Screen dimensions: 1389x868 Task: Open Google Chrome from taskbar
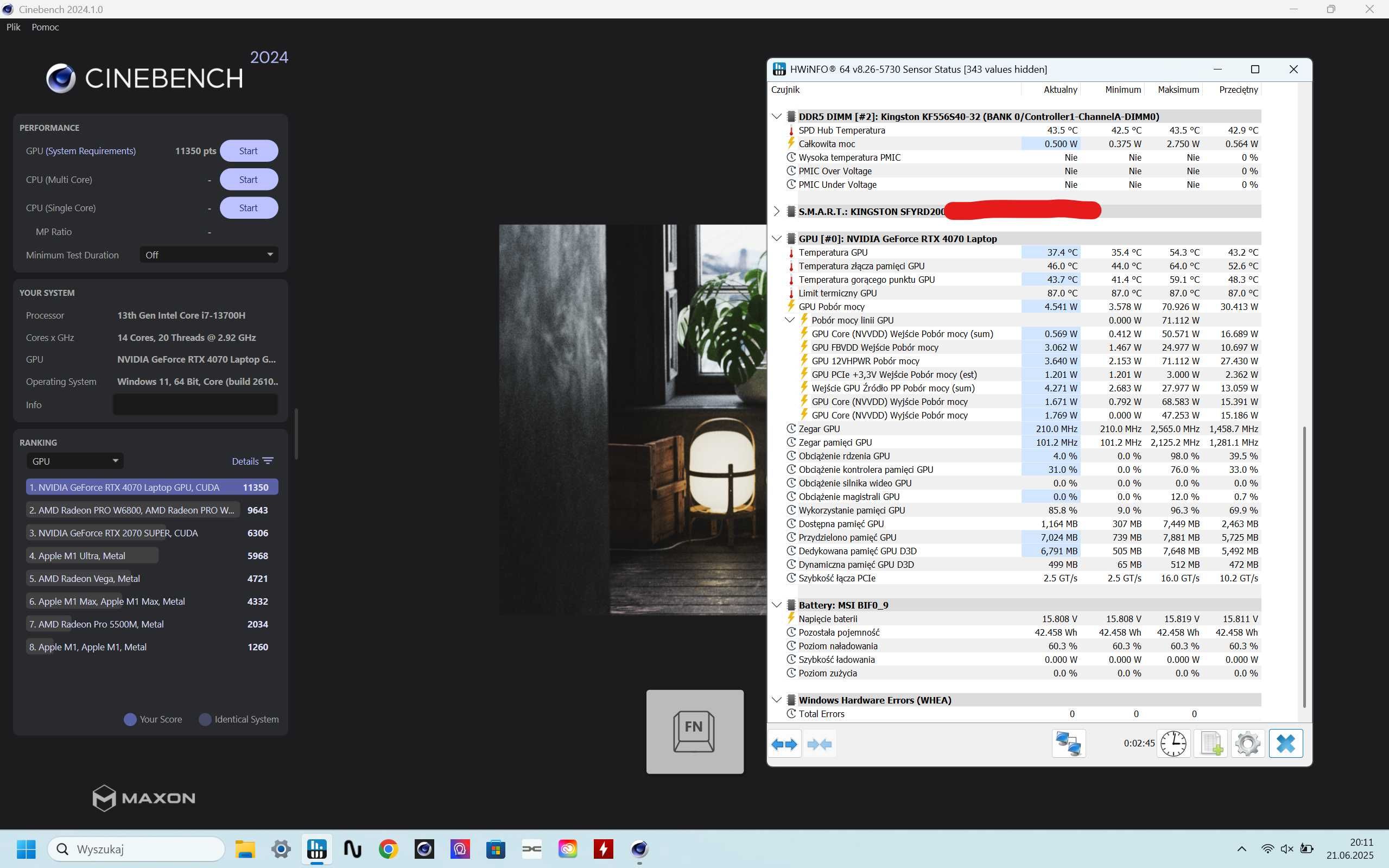(x=389, y=849)
